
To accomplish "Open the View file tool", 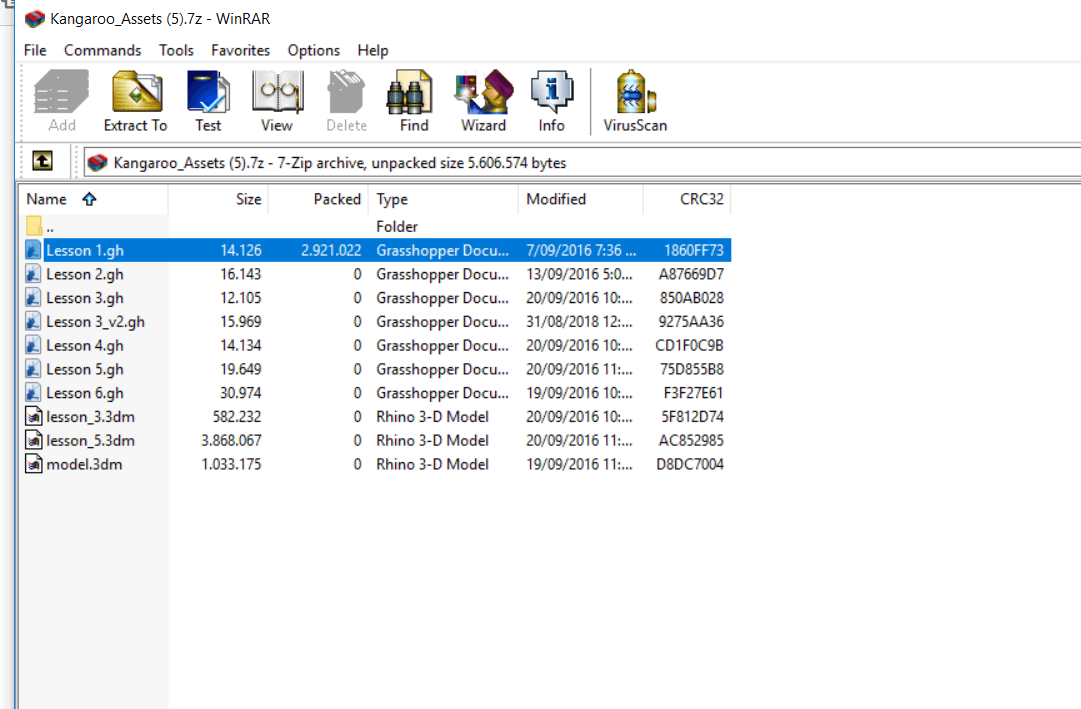I will coord(276,101).
